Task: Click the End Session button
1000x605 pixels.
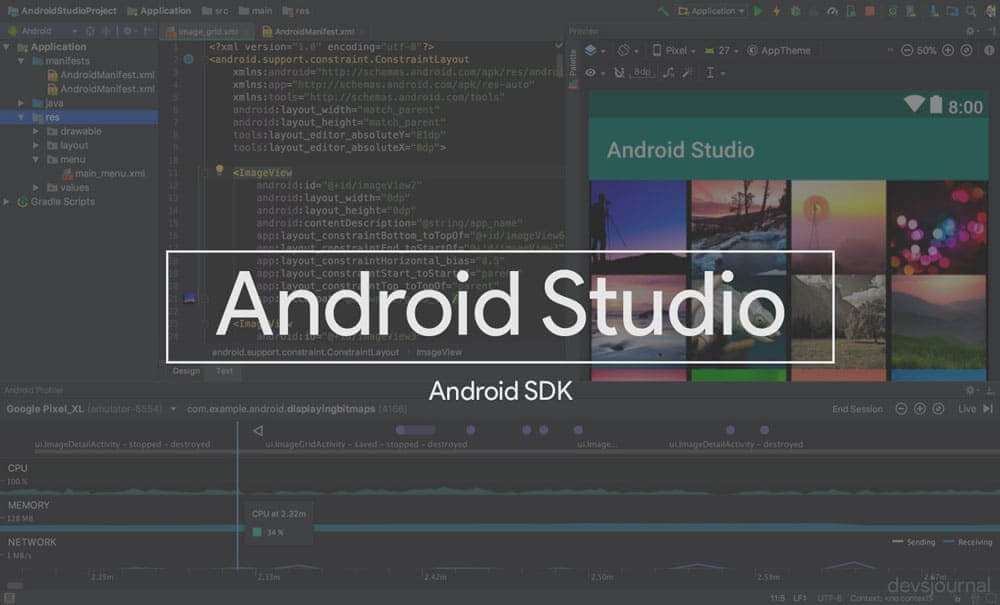Action: (857, 409)
